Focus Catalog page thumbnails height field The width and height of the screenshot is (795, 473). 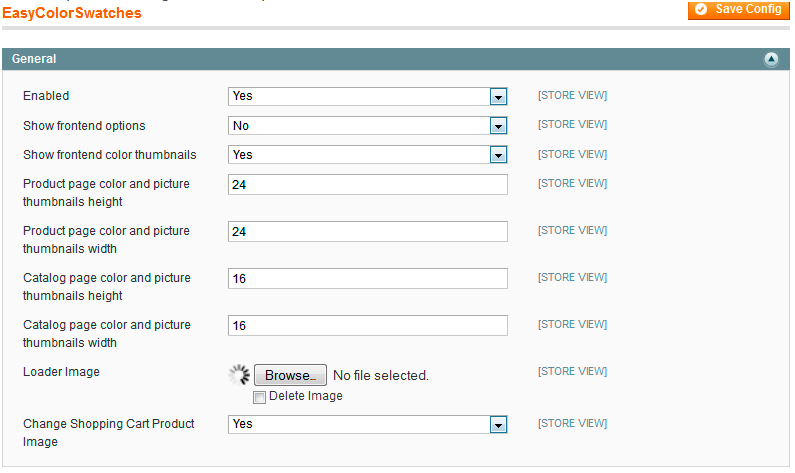[368, 278]
